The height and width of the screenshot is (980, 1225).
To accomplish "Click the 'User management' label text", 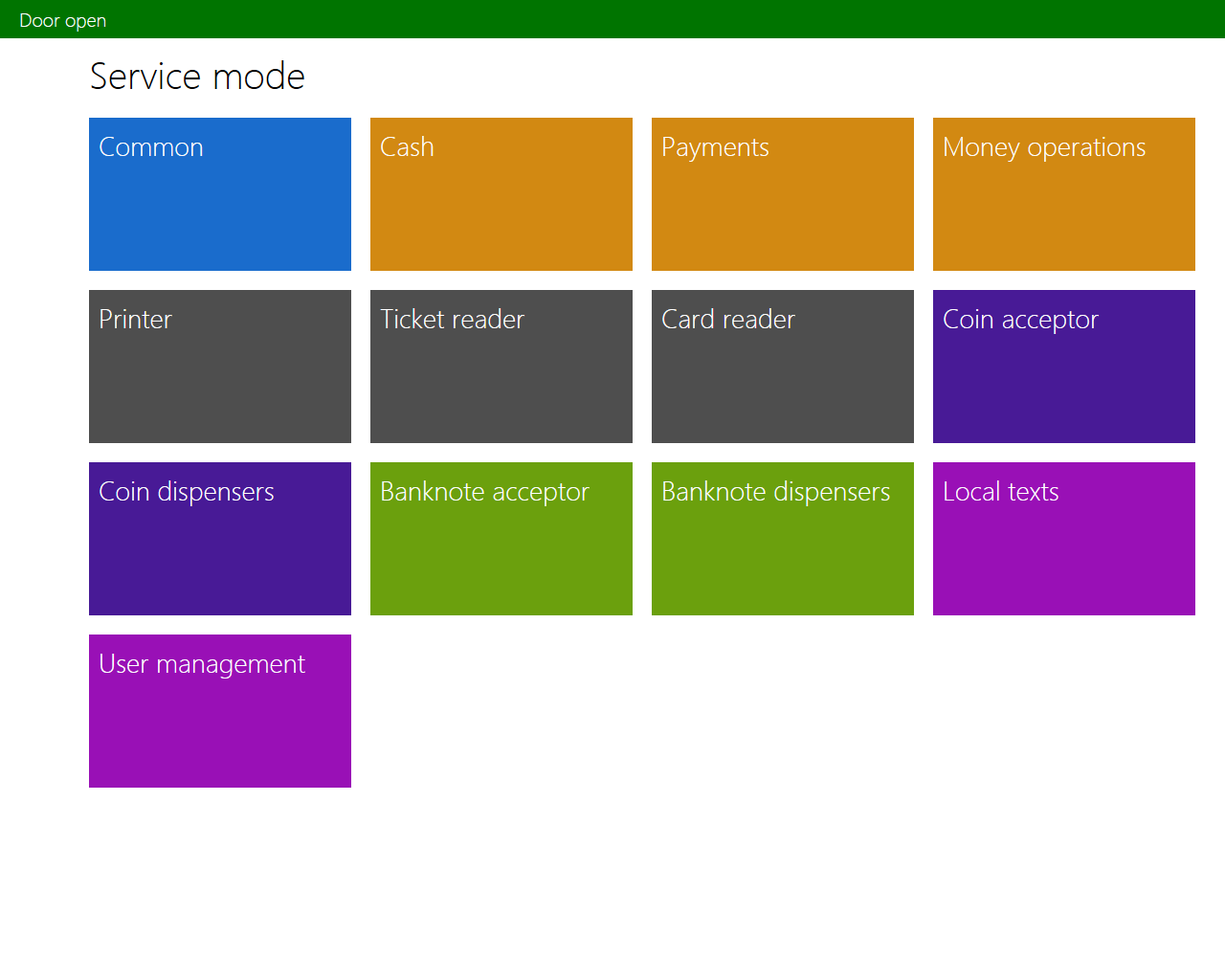I will (x=202, y=664).
